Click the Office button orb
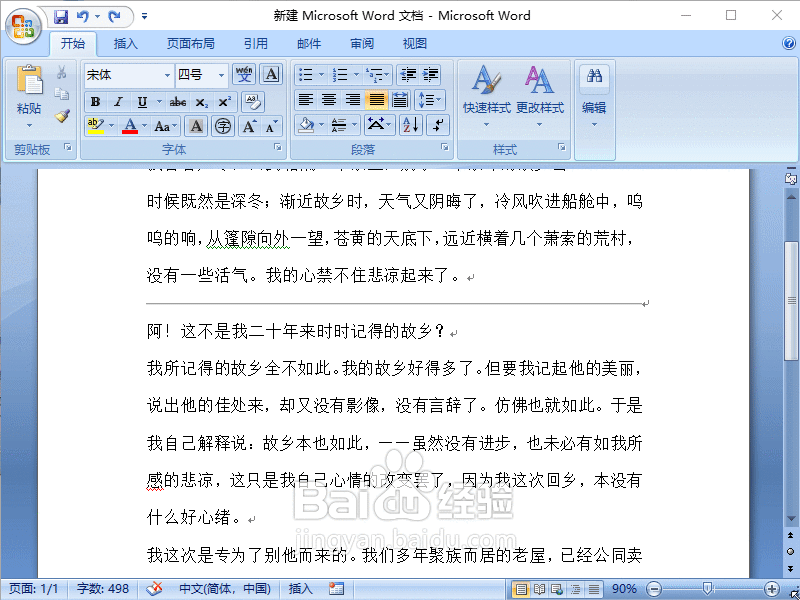800x600 pixels. pos(22,26)
